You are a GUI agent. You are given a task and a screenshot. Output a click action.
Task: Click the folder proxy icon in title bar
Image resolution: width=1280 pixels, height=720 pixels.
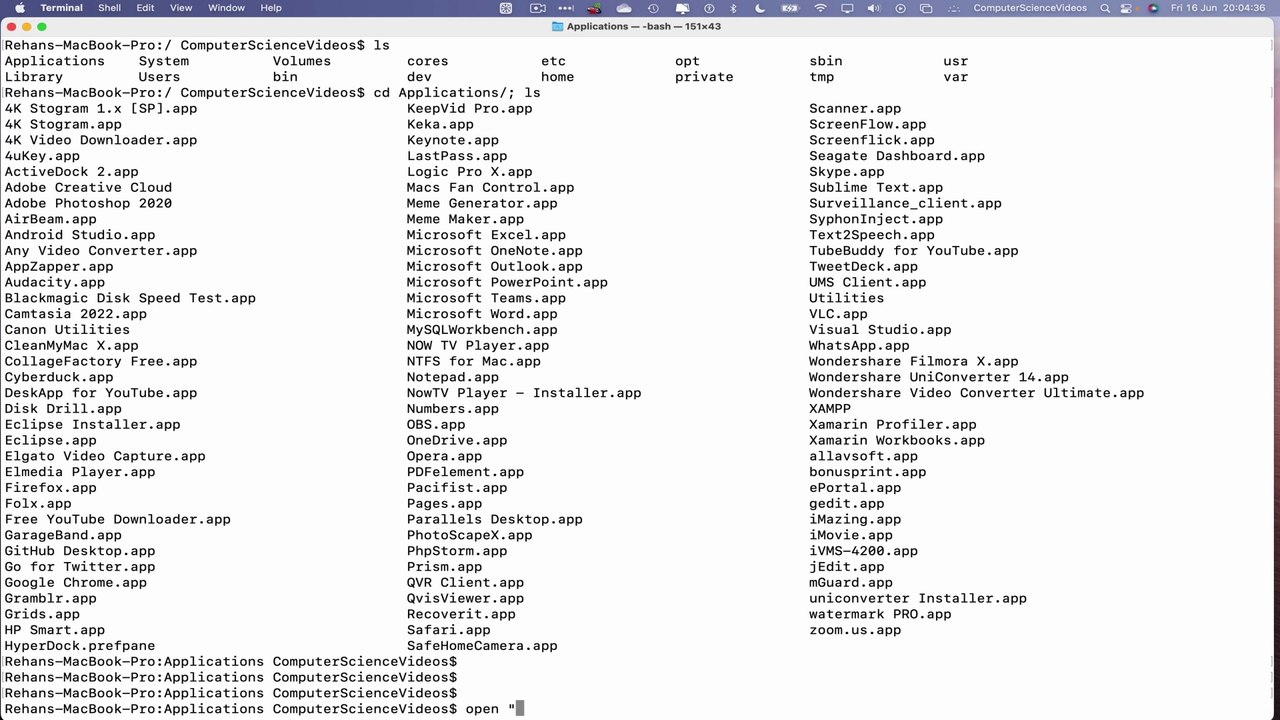point(557,26)
